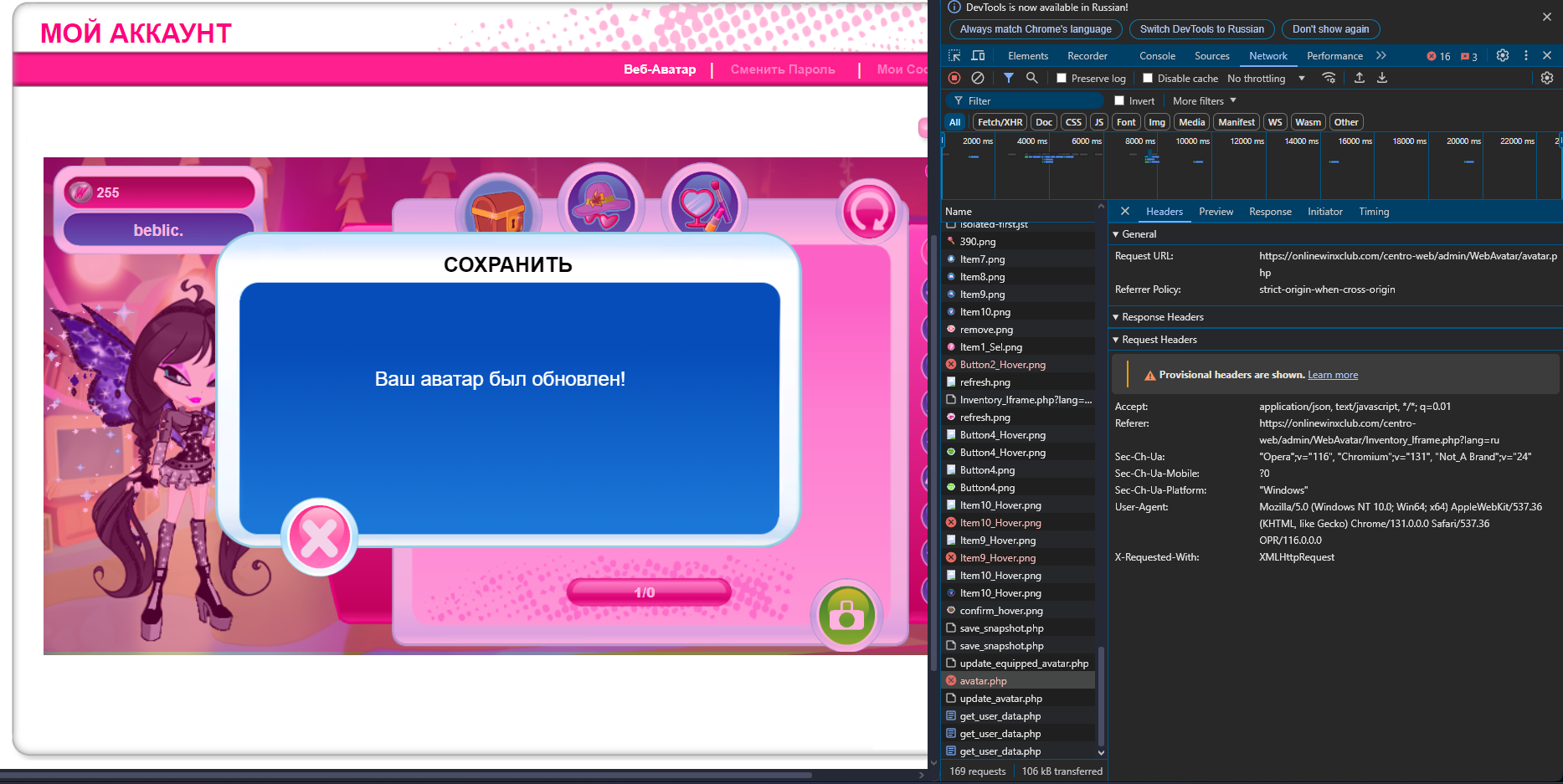Click the pink circular refresh avatar button

click(869, 213)
